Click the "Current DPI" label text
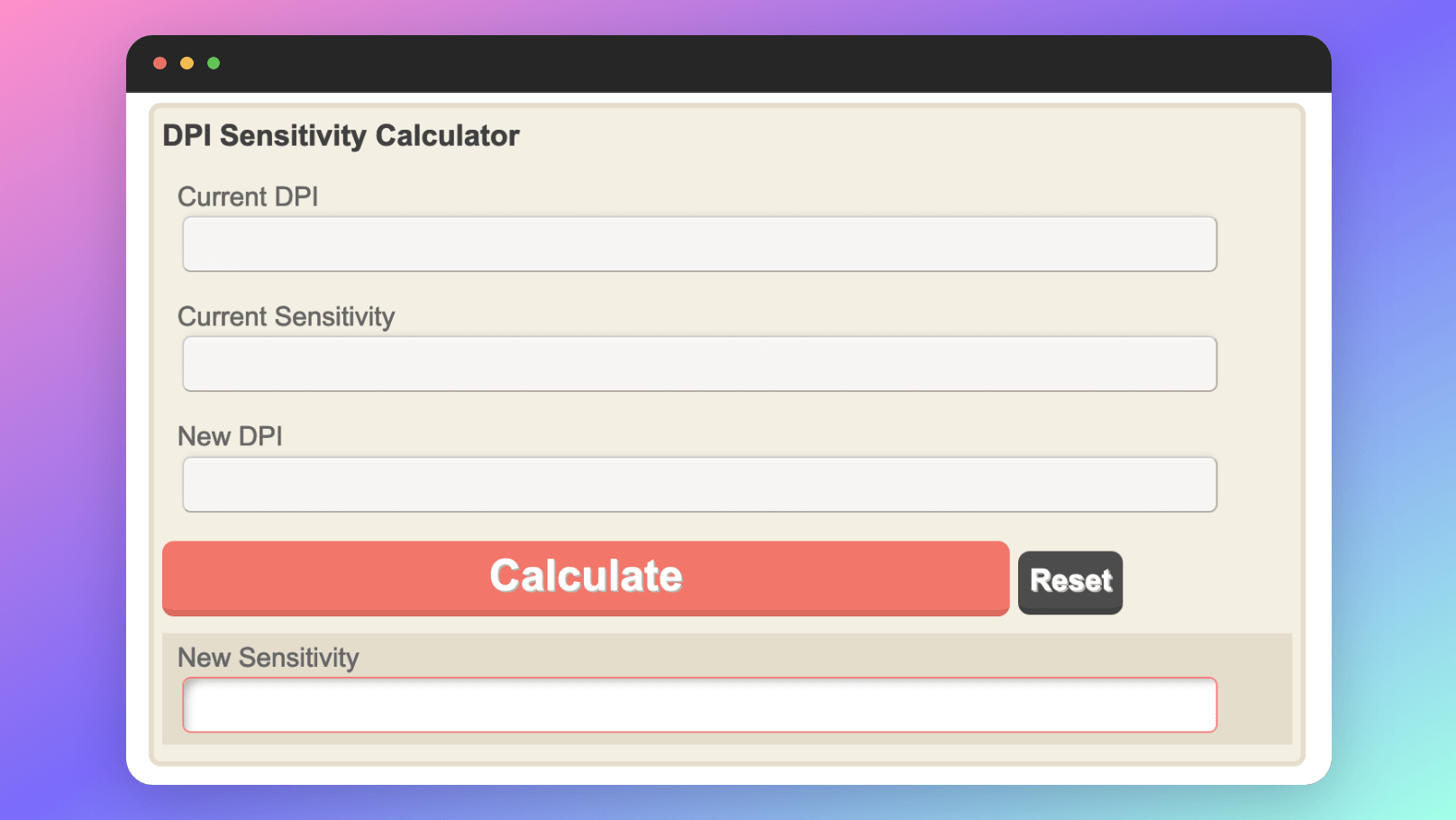This screenshot has width=1456, height=820. click(x=248, y=196)
